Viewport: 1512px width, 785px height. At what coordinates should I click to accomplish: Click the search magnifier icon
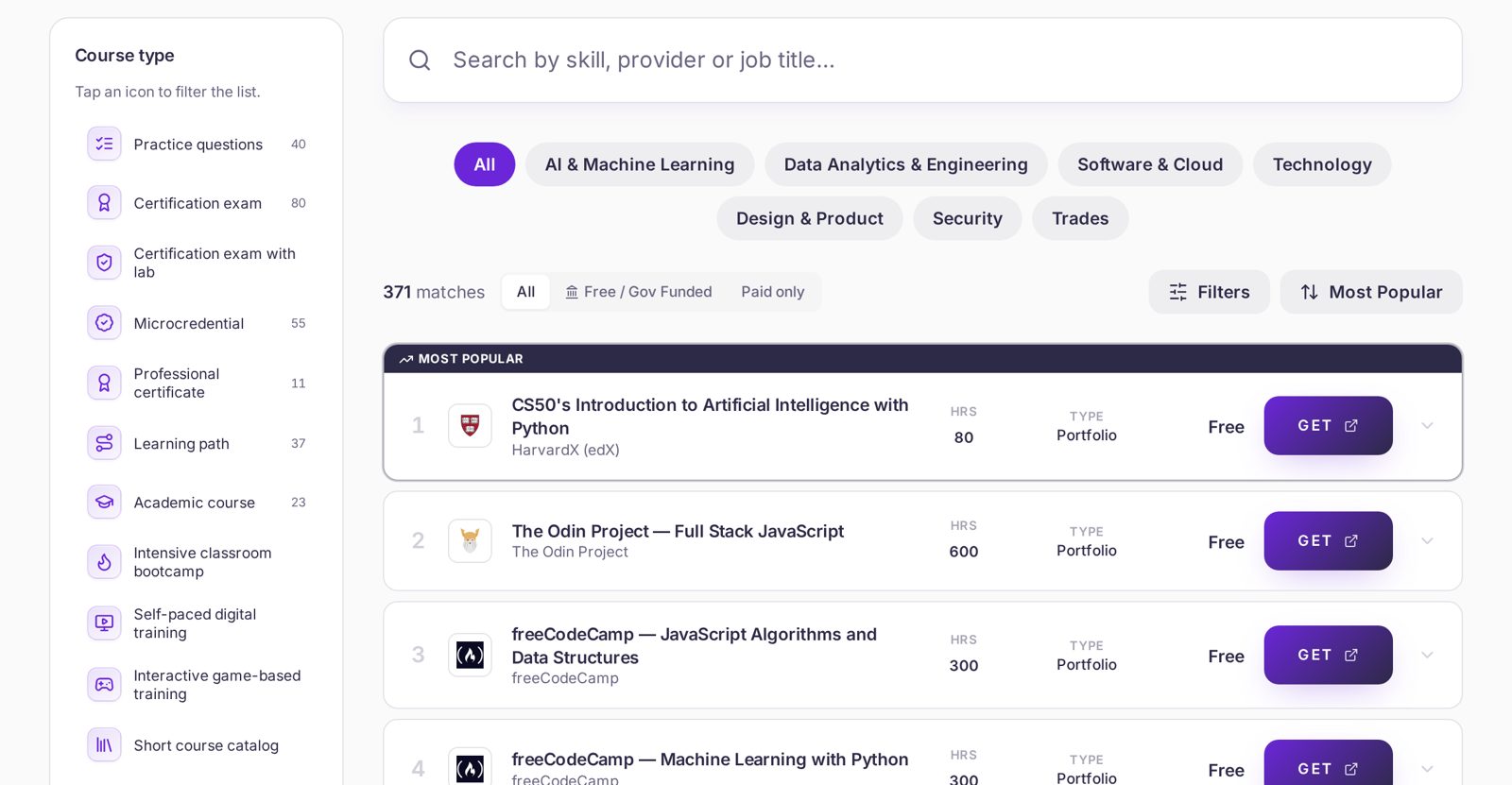(x=420, y=60)
